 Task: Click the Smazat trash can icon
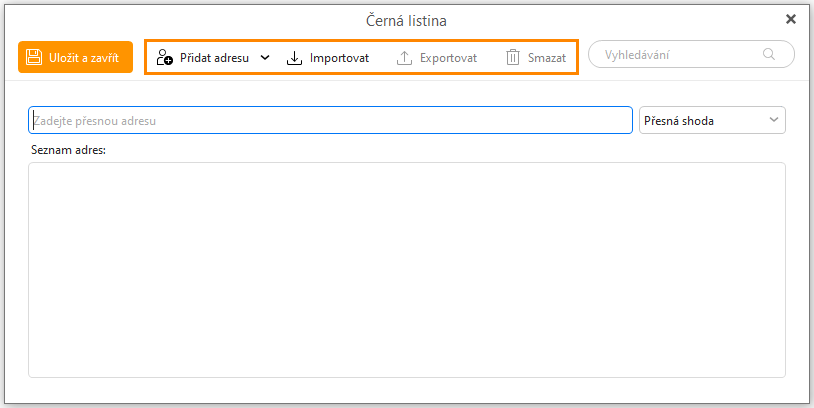pos(513,58)
